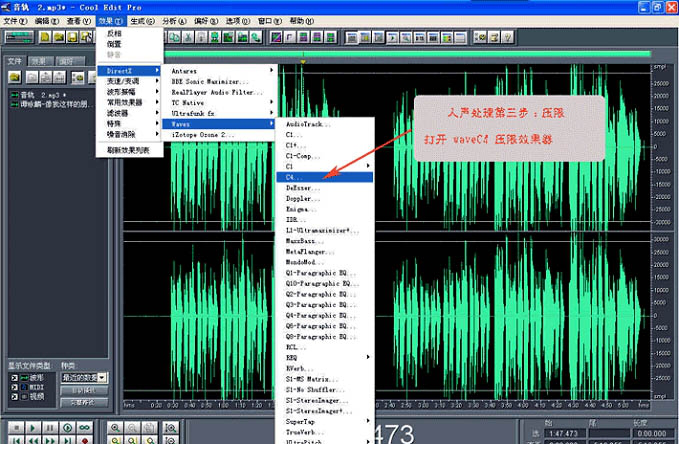The height and width of the screenshot is (461, 679).
Task: Switch to the 文件 panel tab
Action: click(15, 61)
